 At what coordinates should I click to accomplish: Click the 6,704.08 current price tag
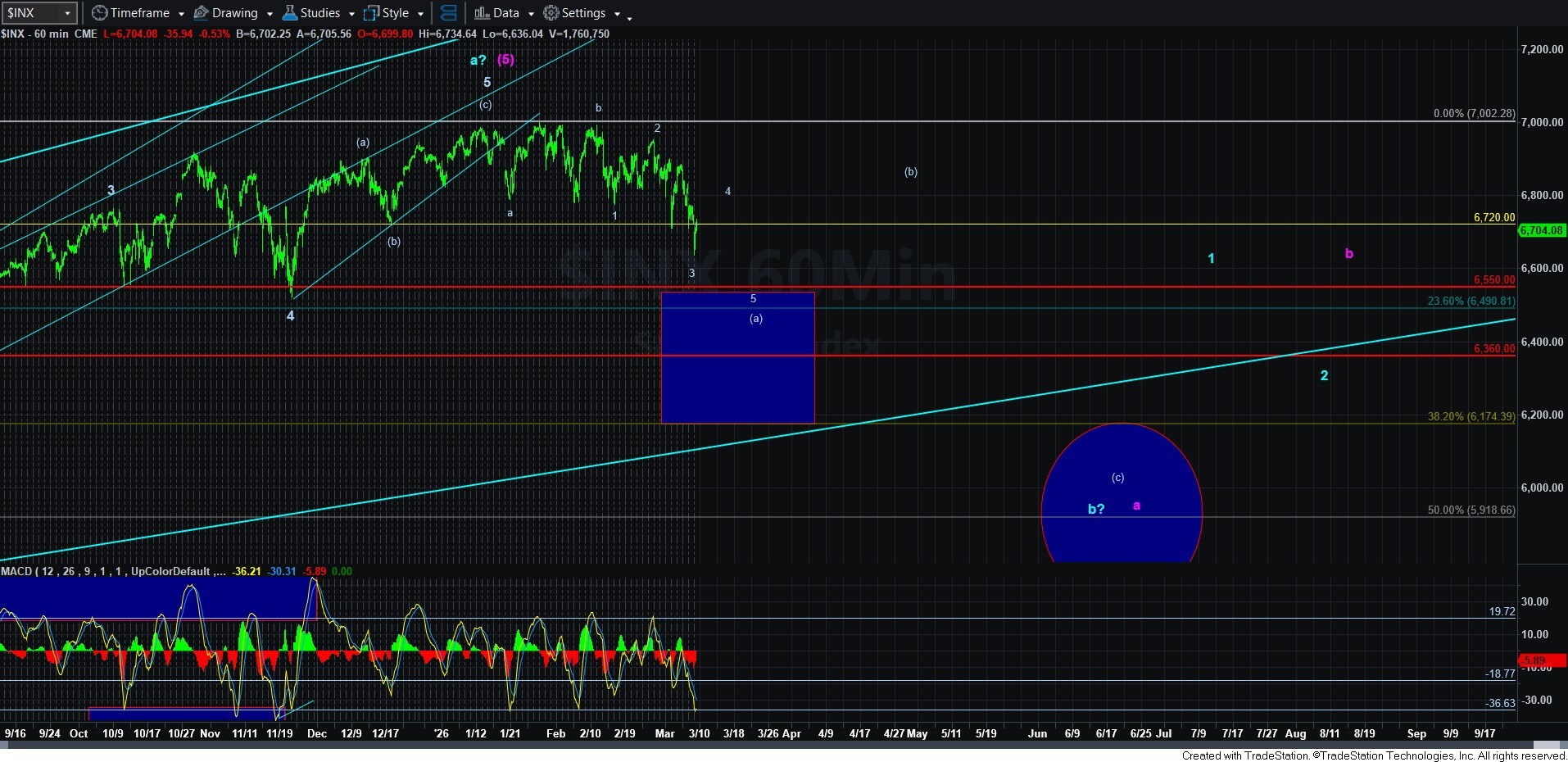(x=1541, y=230)
